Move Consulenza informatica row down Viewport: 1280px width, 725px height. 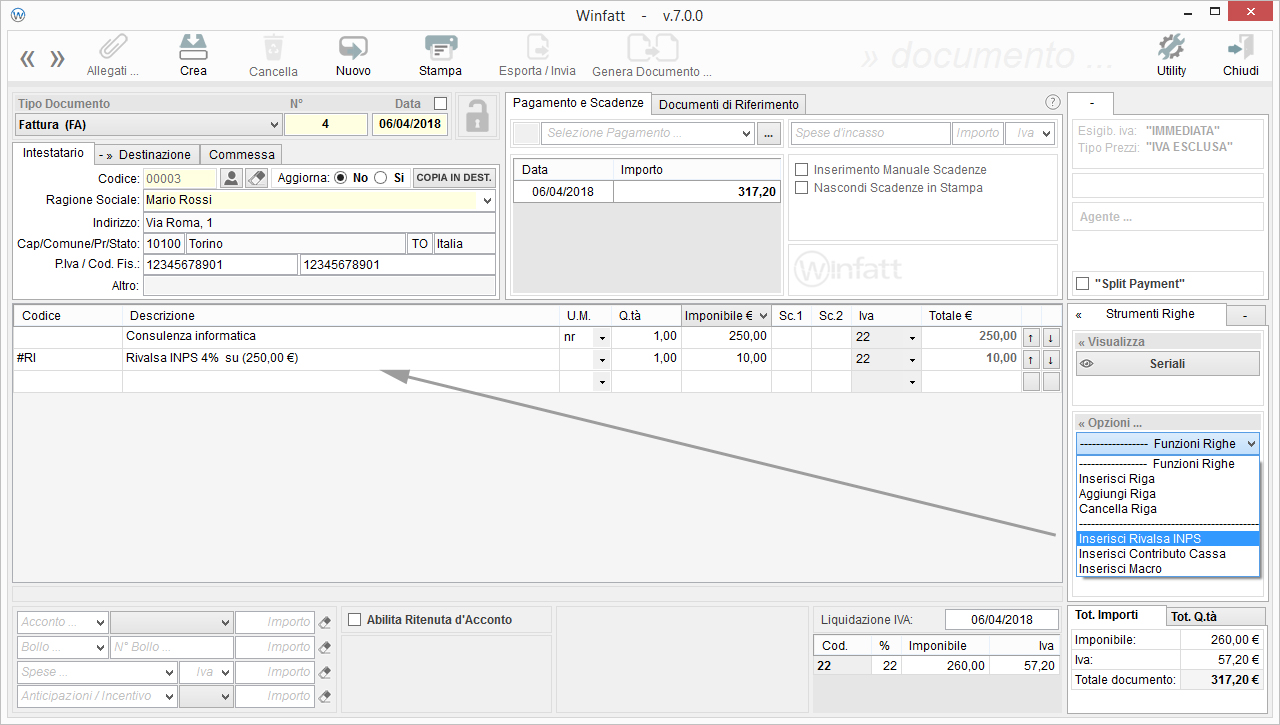pos(1051,337)
